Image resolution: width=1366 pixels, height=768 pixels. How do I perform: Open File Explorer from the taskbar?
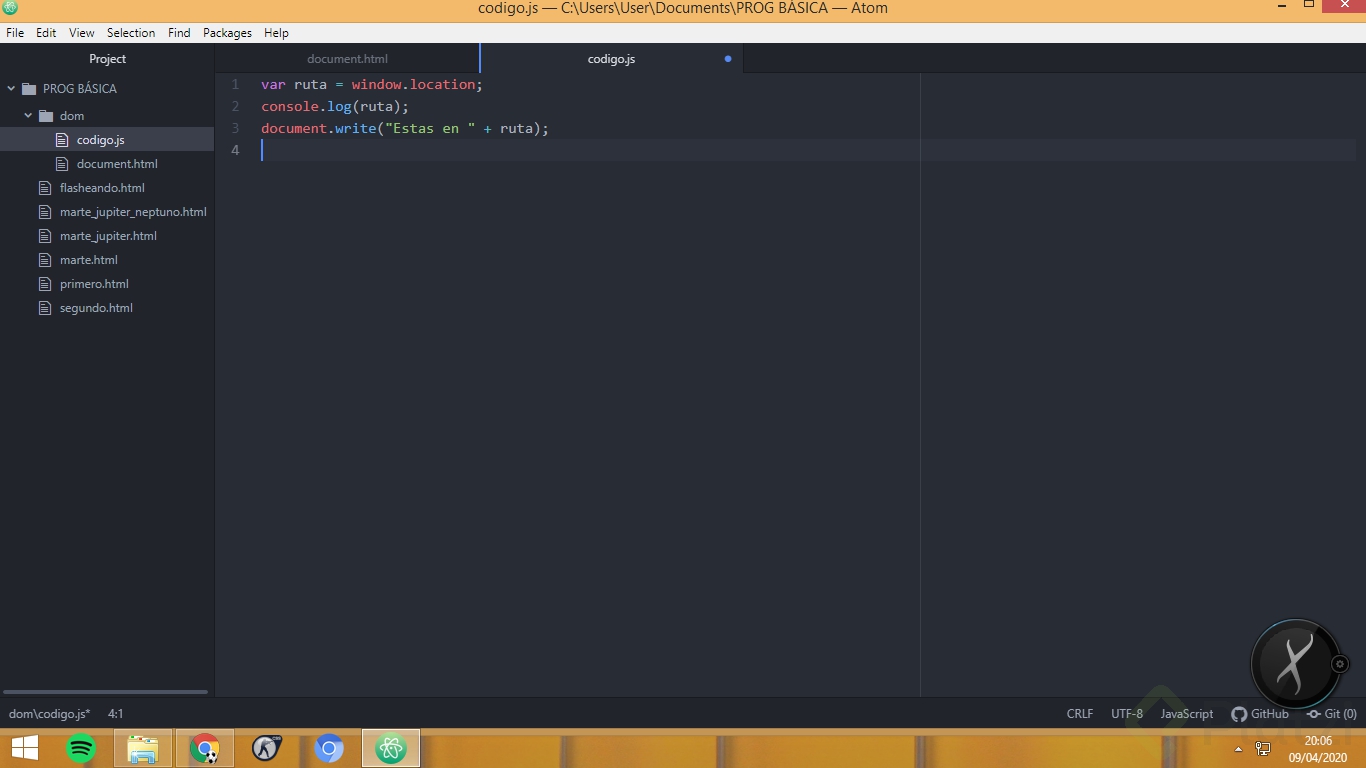coord(143,748)
